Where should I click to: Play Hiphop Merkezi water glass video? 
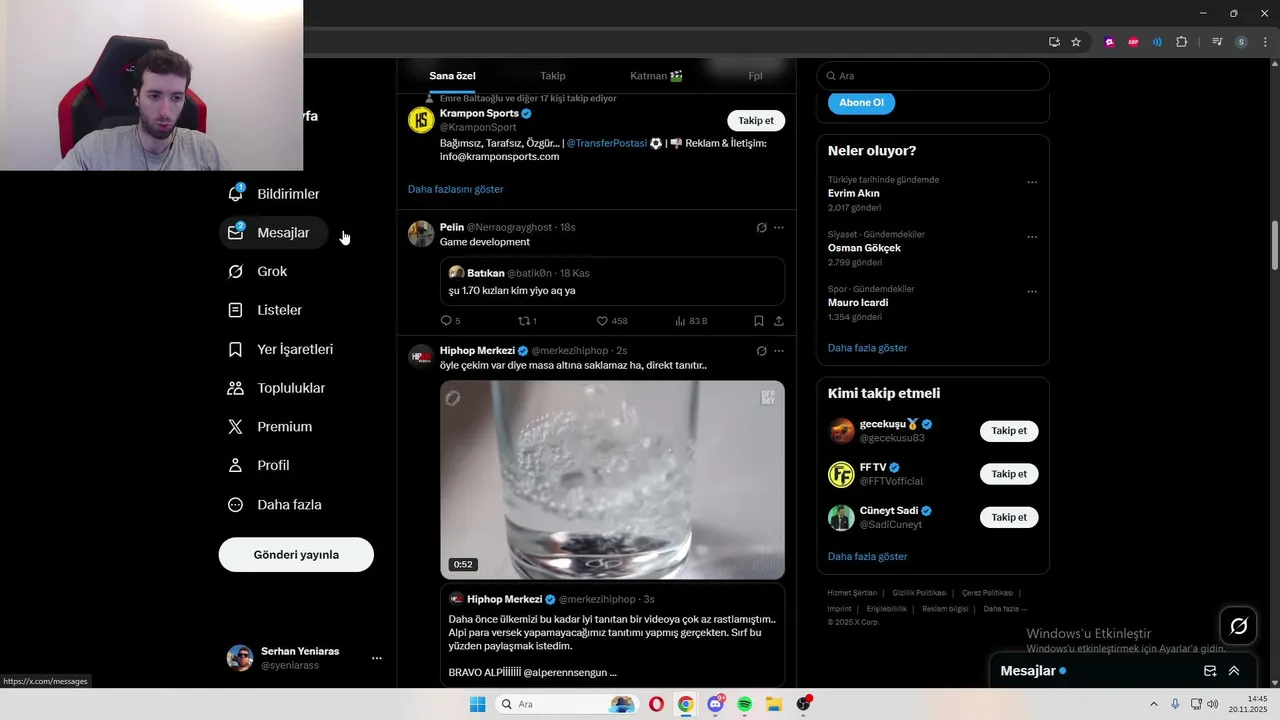click(x=612, y=480)
